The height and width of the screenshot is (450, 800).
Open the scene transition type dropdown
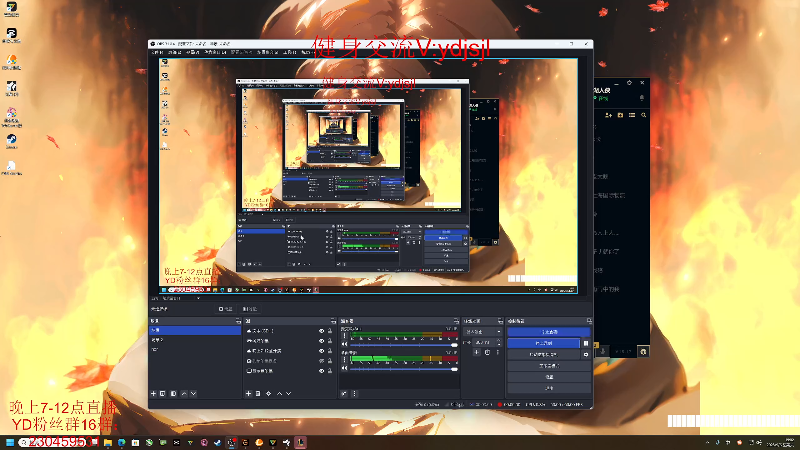pyautogui.click(x=483, y=332)
